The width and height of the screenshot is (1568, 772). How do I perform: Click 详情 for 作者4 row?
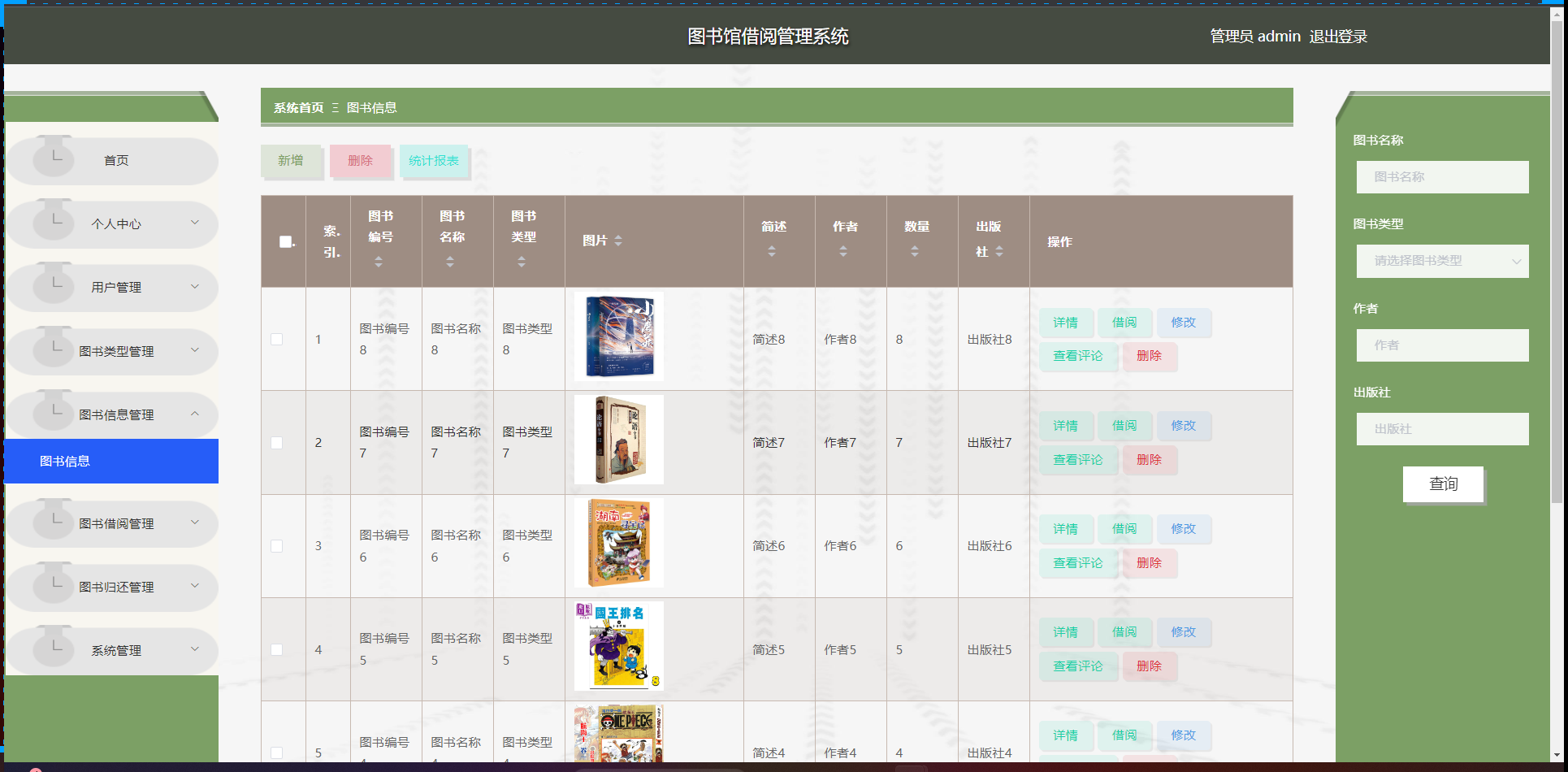pos(1065,735)
